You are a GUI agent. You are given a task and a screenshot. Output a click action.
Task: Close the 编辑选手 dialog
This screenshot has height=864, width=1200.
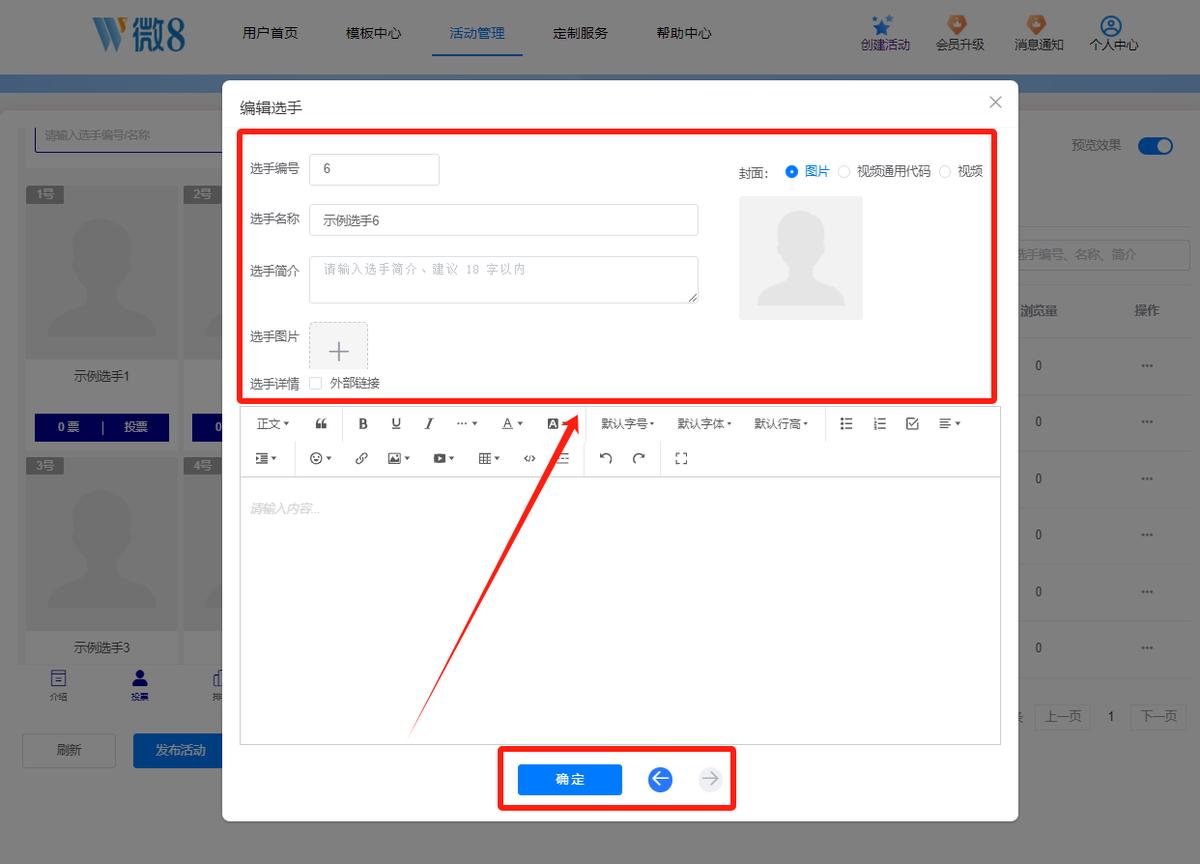pos(995,102)
